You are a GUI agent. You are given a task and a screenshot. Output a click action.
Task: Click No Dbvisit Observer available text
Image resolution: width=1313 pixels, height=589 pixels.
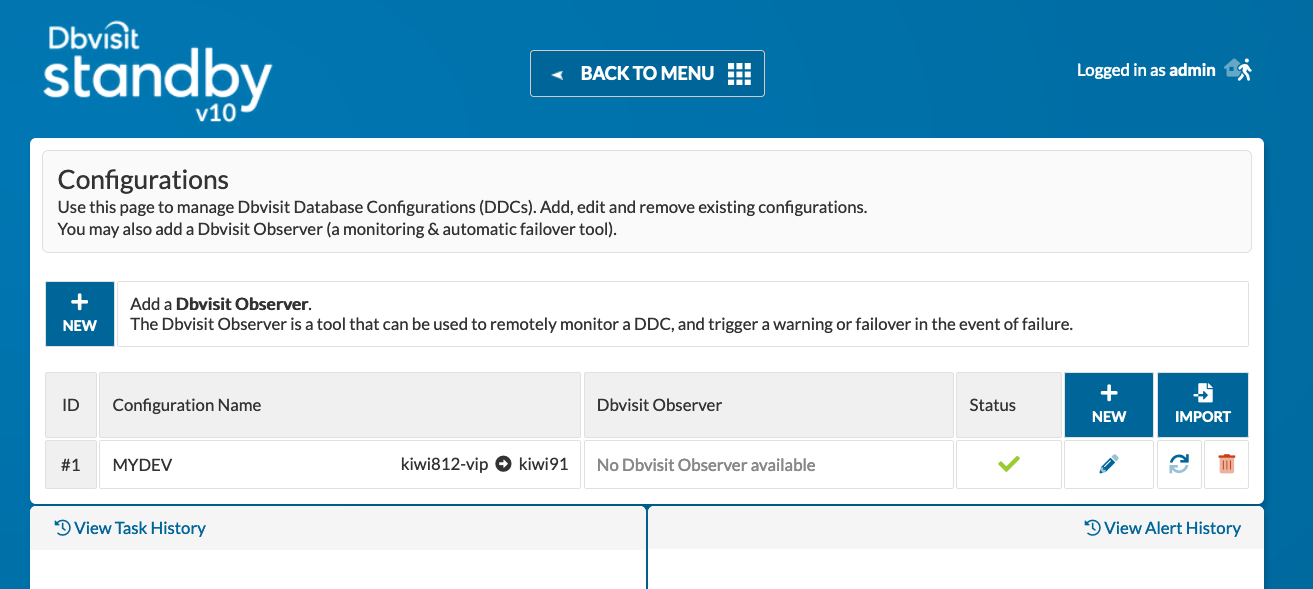point(706,465)
